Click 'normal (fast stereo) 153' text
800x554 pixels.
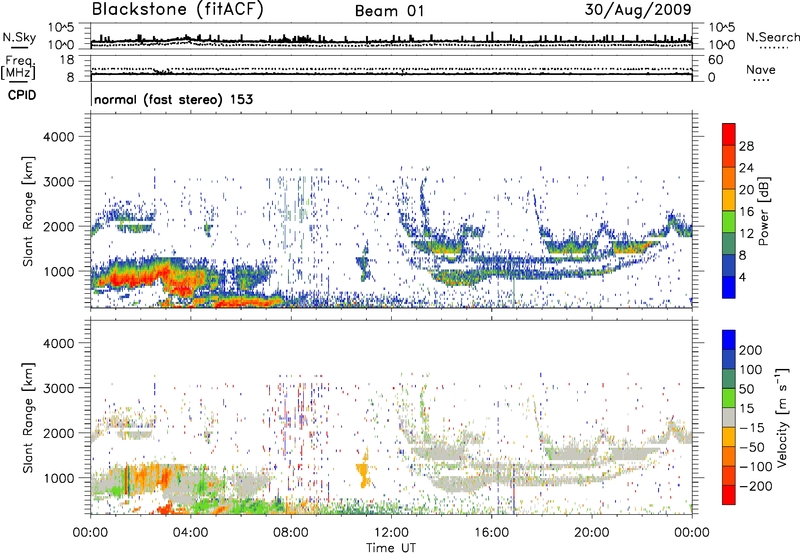click(173, 99)
